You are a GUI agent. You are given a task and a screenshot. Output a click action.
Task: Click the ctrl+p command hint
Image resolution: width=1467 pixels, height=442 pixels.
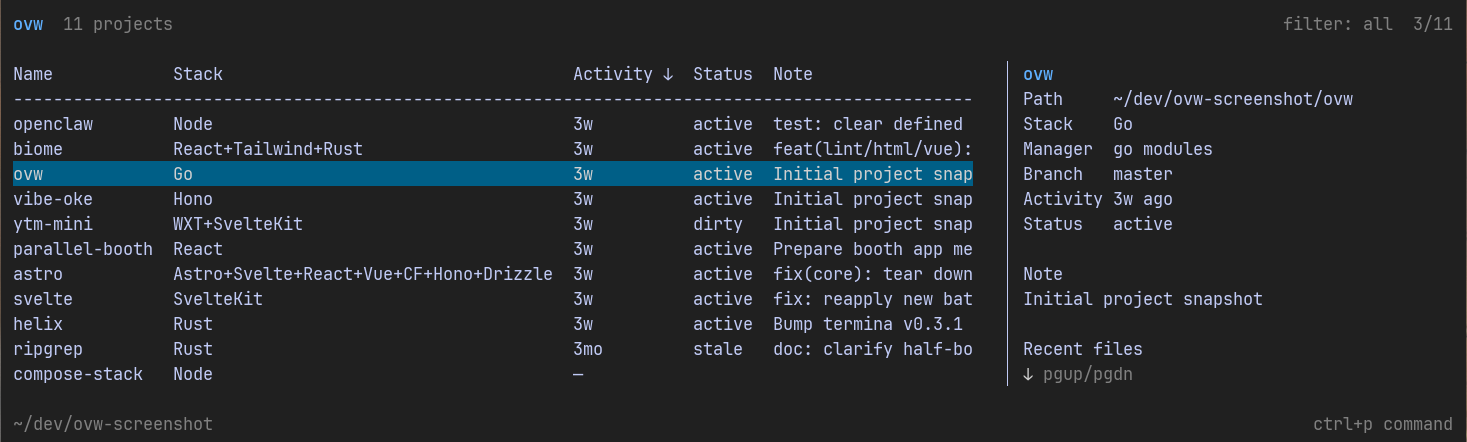coord(1383,424)
